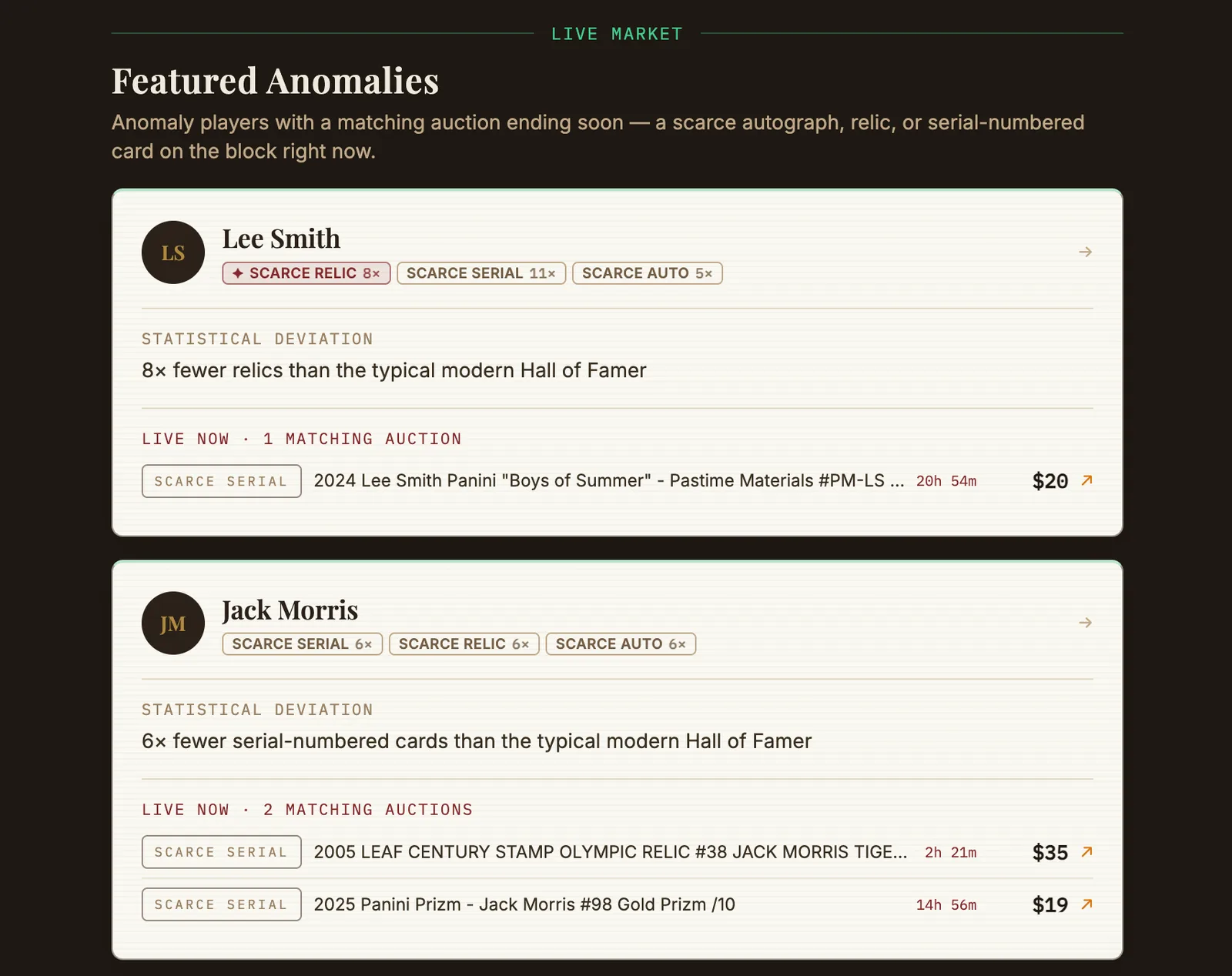Screen dimensions: 1232x976
Task: Click external link arrow beside $35
Action: point(1086,852)
